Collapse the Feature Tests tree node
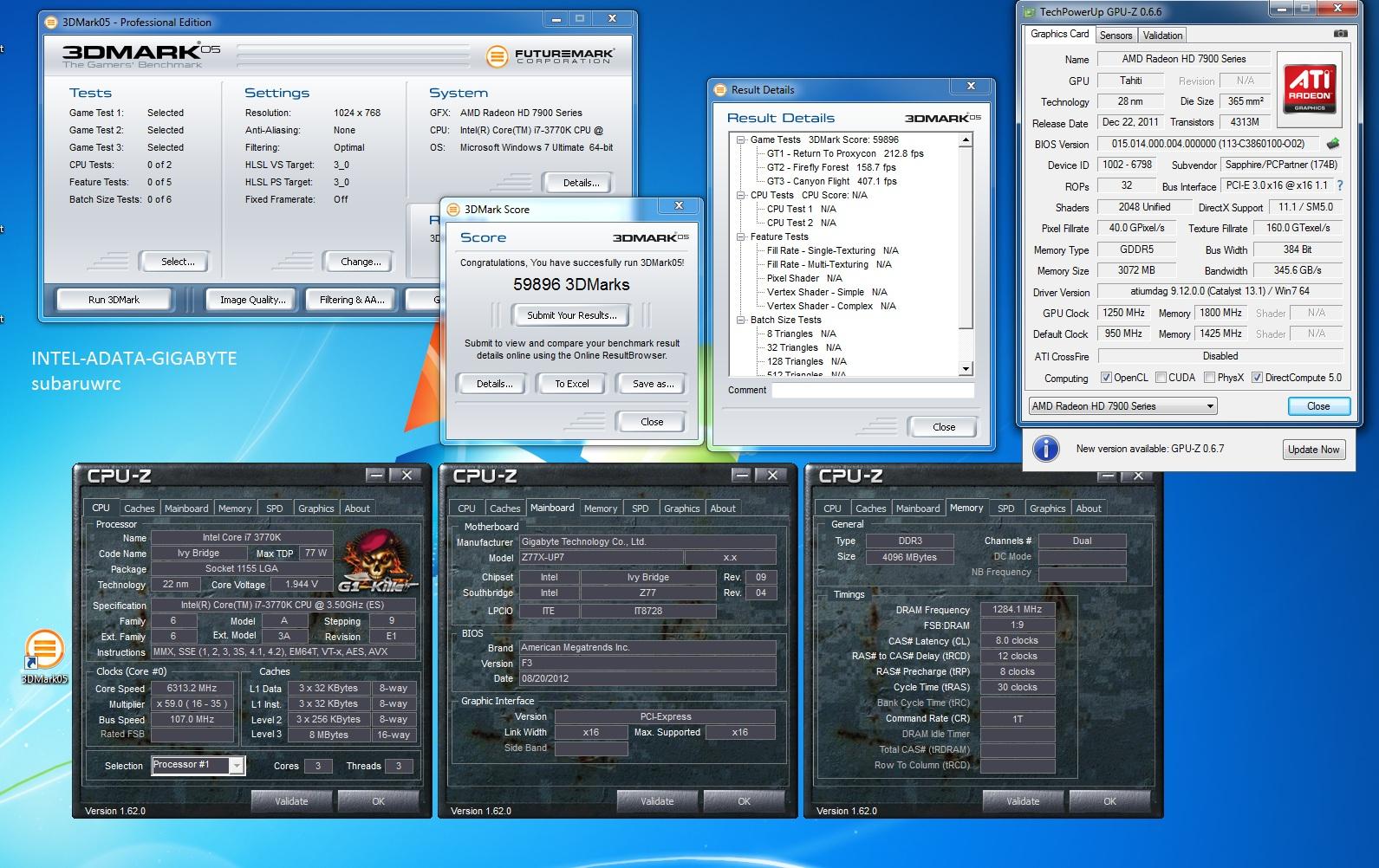1379x868 pixels. [x=741, y=236]
